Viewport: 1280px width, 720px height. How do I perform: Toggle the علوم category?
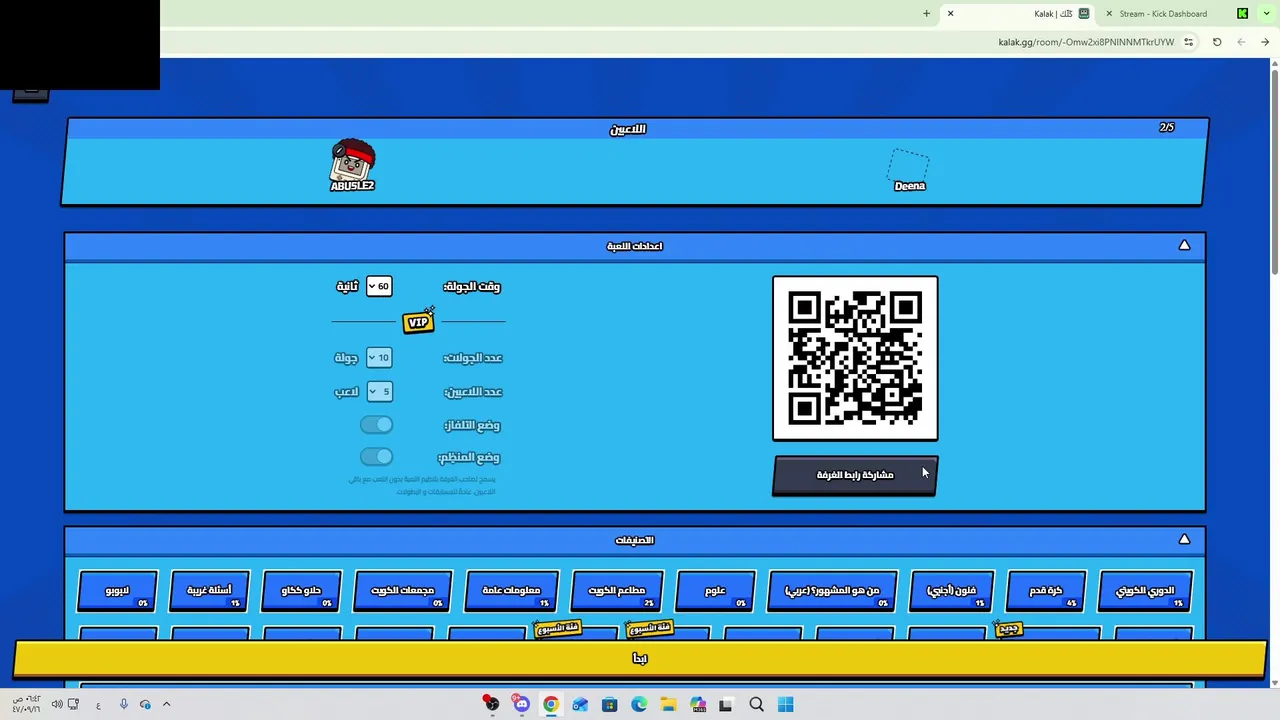[x=715, y=591]
